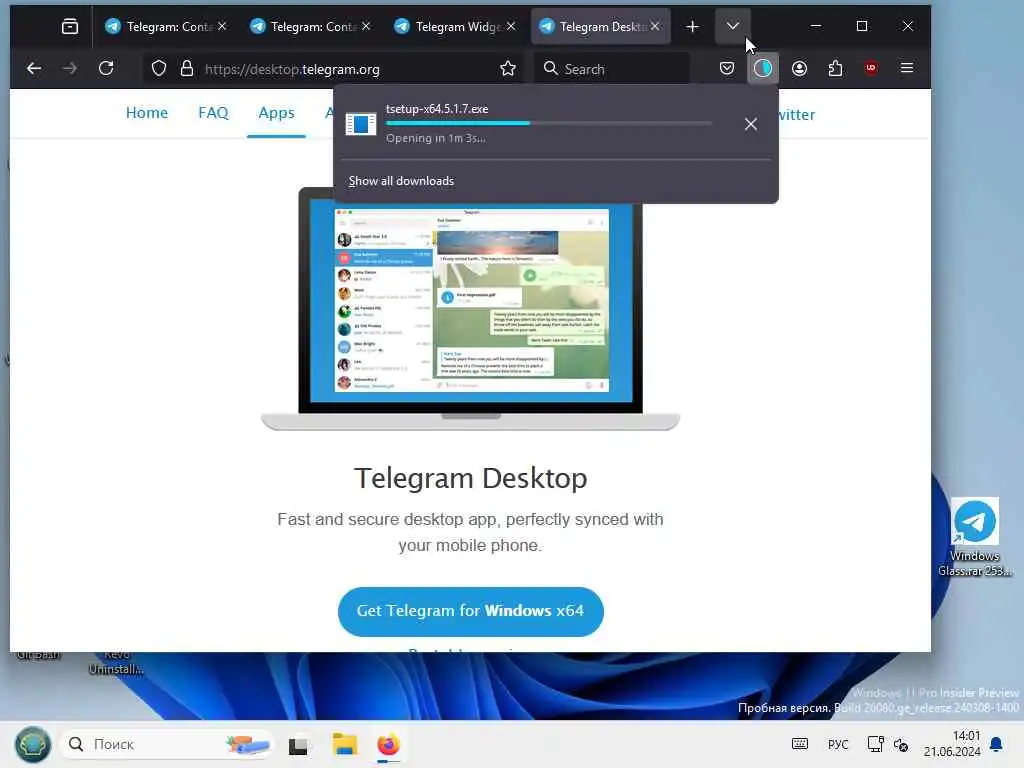The image size is (1024, 768).
Task: Click the muted volume tray icon
Action: pyautogui.click(x=901, y=744)
